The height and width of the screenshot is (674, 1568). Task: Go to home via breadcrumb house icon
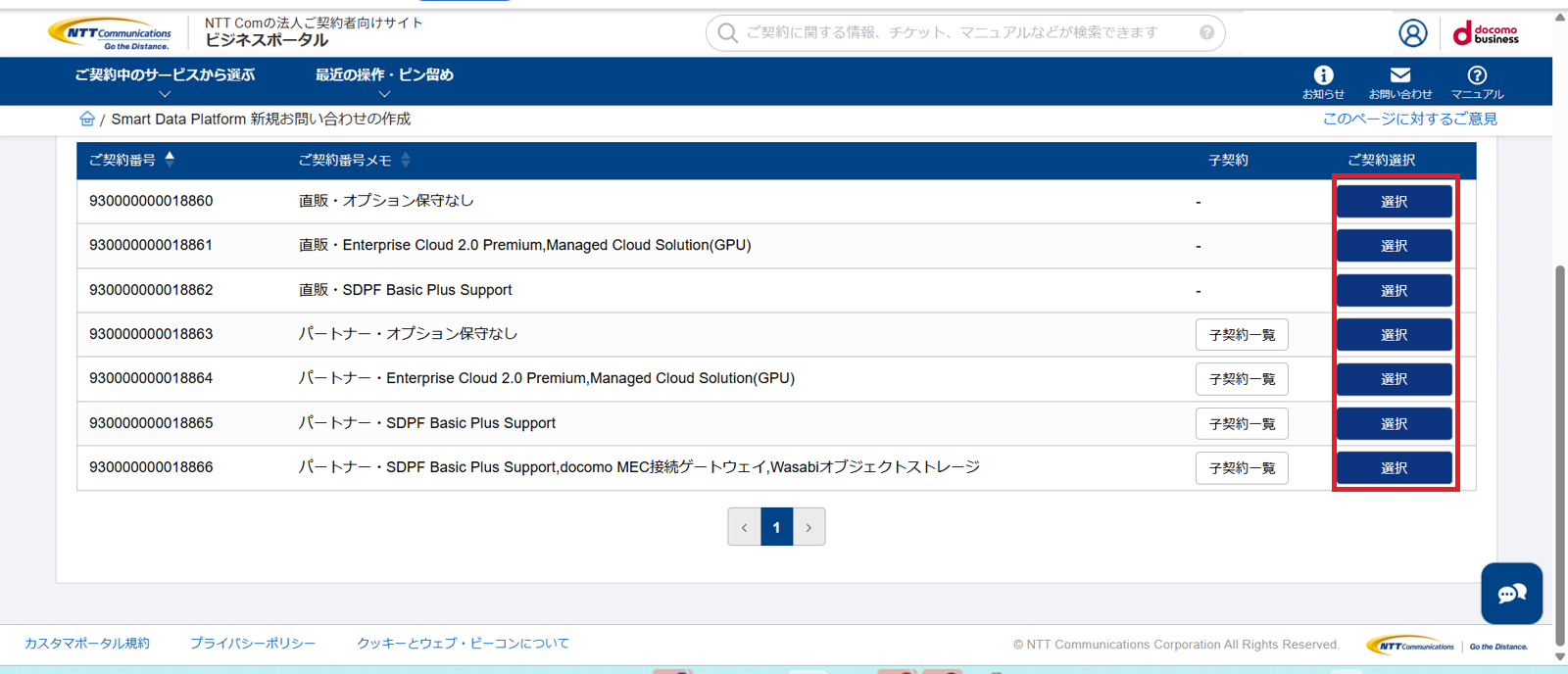click(87, 119)
